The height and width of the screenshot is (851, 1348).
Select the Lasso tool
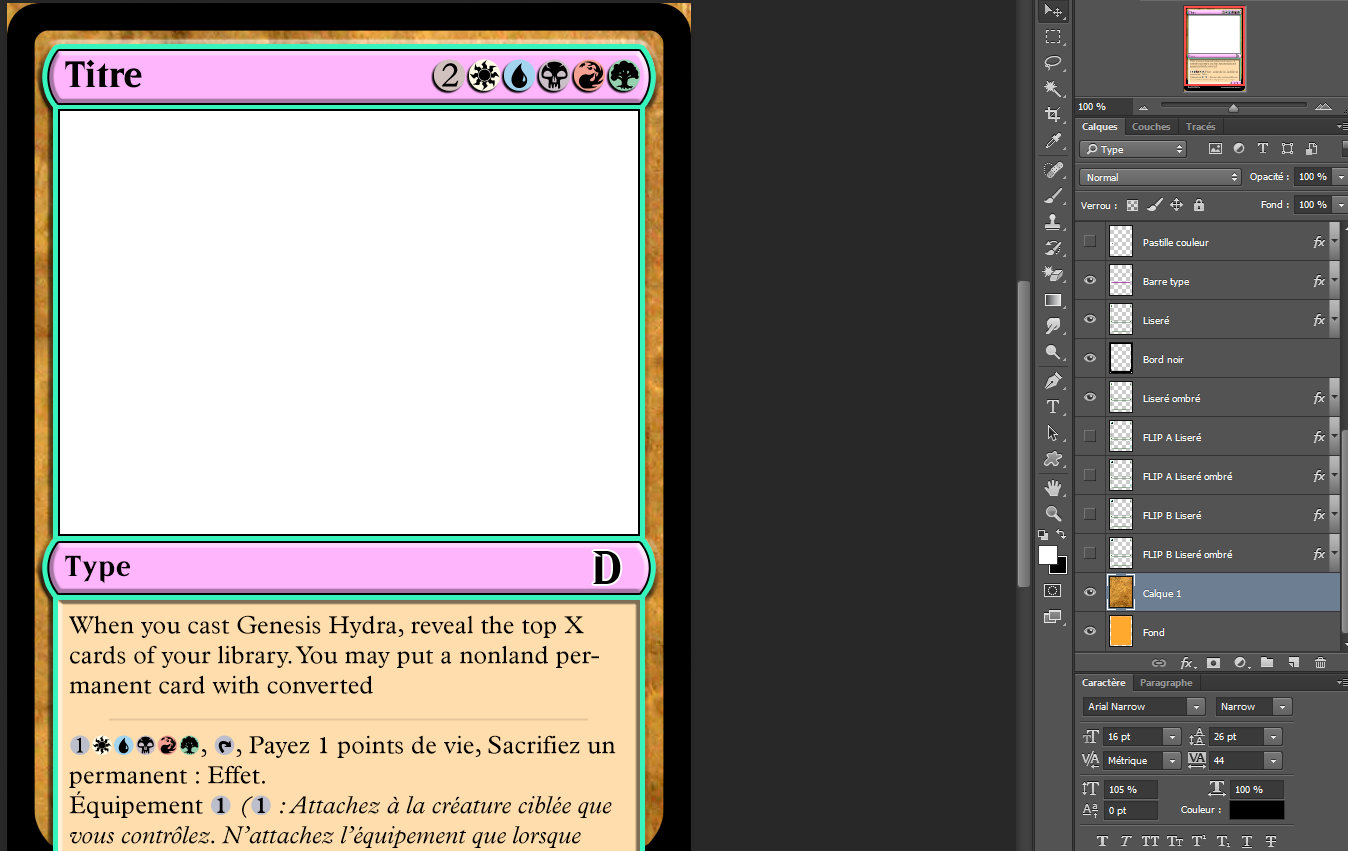point(1053,62)
